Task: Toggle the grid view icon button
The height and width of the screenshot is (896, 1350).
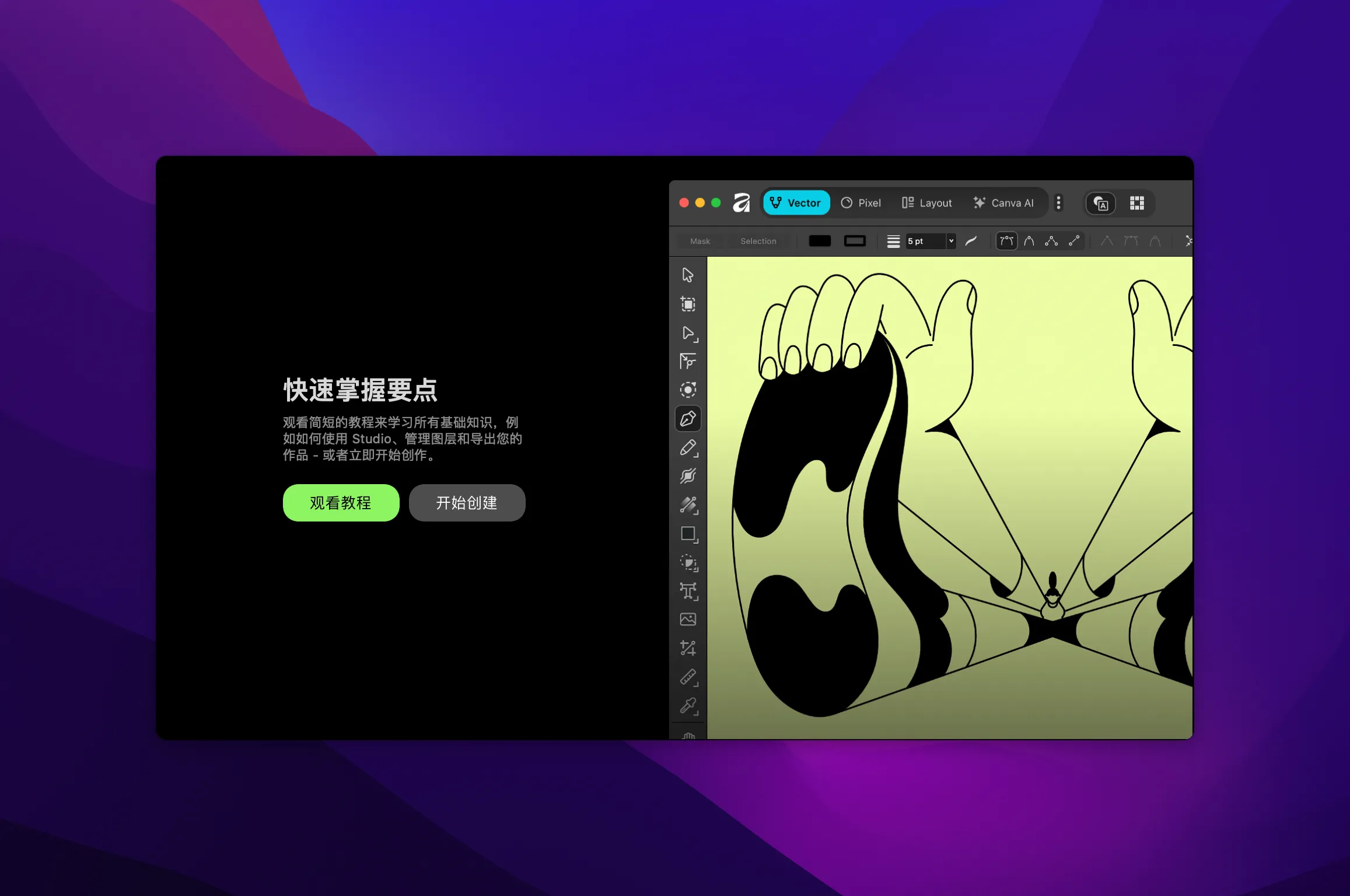Action: click(x=1136, y=203)
